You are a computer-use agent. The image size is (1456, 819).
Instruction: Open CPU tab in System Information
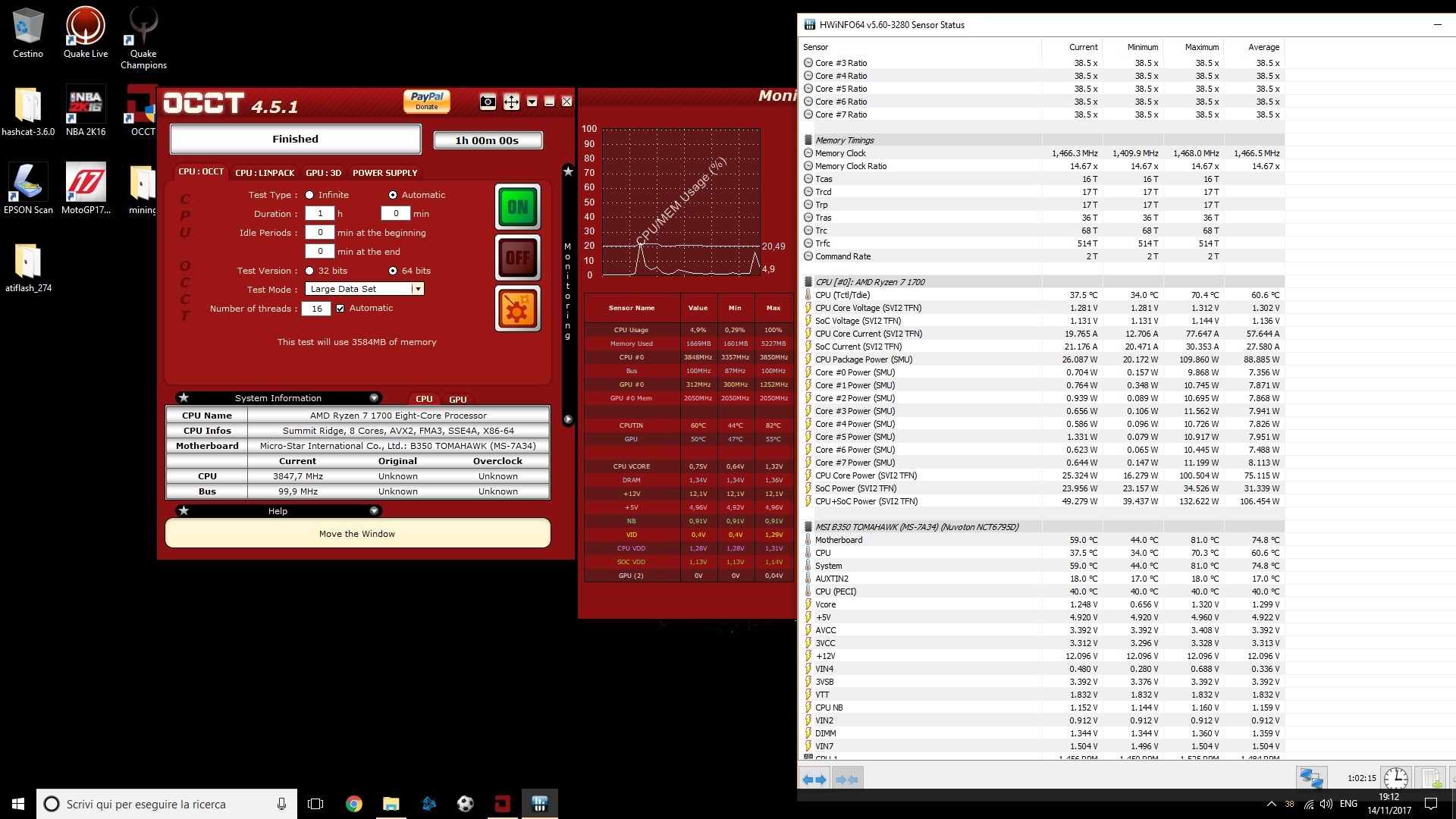pos(424,399)
